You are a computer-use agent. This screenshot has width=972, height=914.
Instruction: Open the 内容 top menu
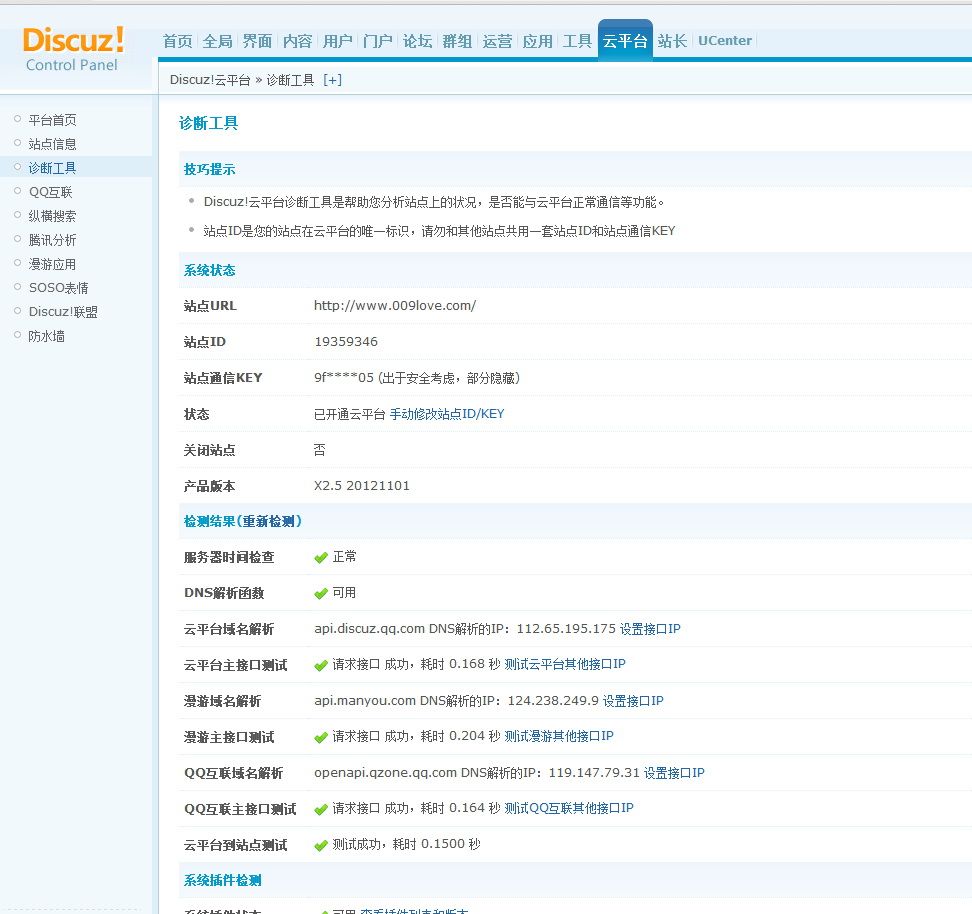click(298, 42)
